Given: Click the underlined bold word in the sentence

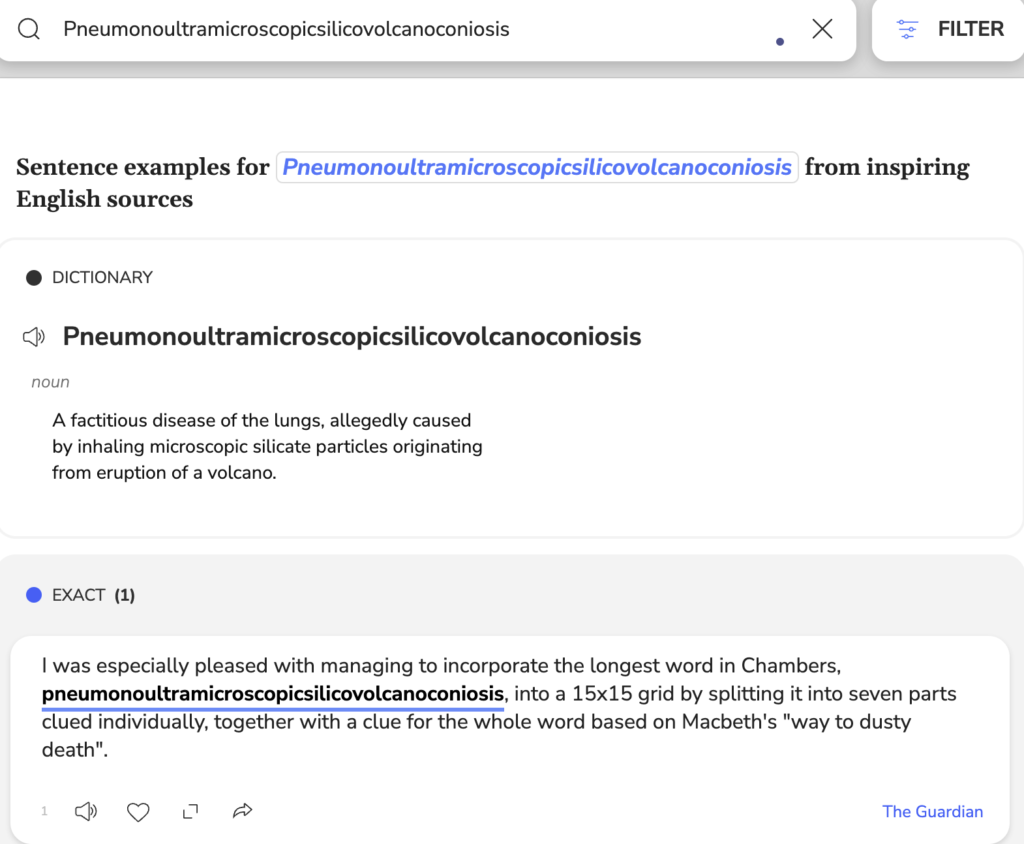Looking at the screenshot, I should pos(273,694).
